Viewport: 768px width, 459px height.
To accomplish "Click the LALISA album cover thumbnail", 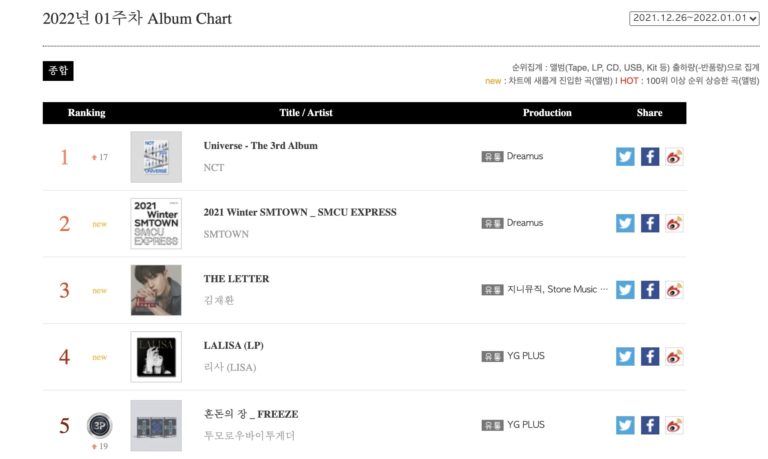I will click(x=156, y=357).
